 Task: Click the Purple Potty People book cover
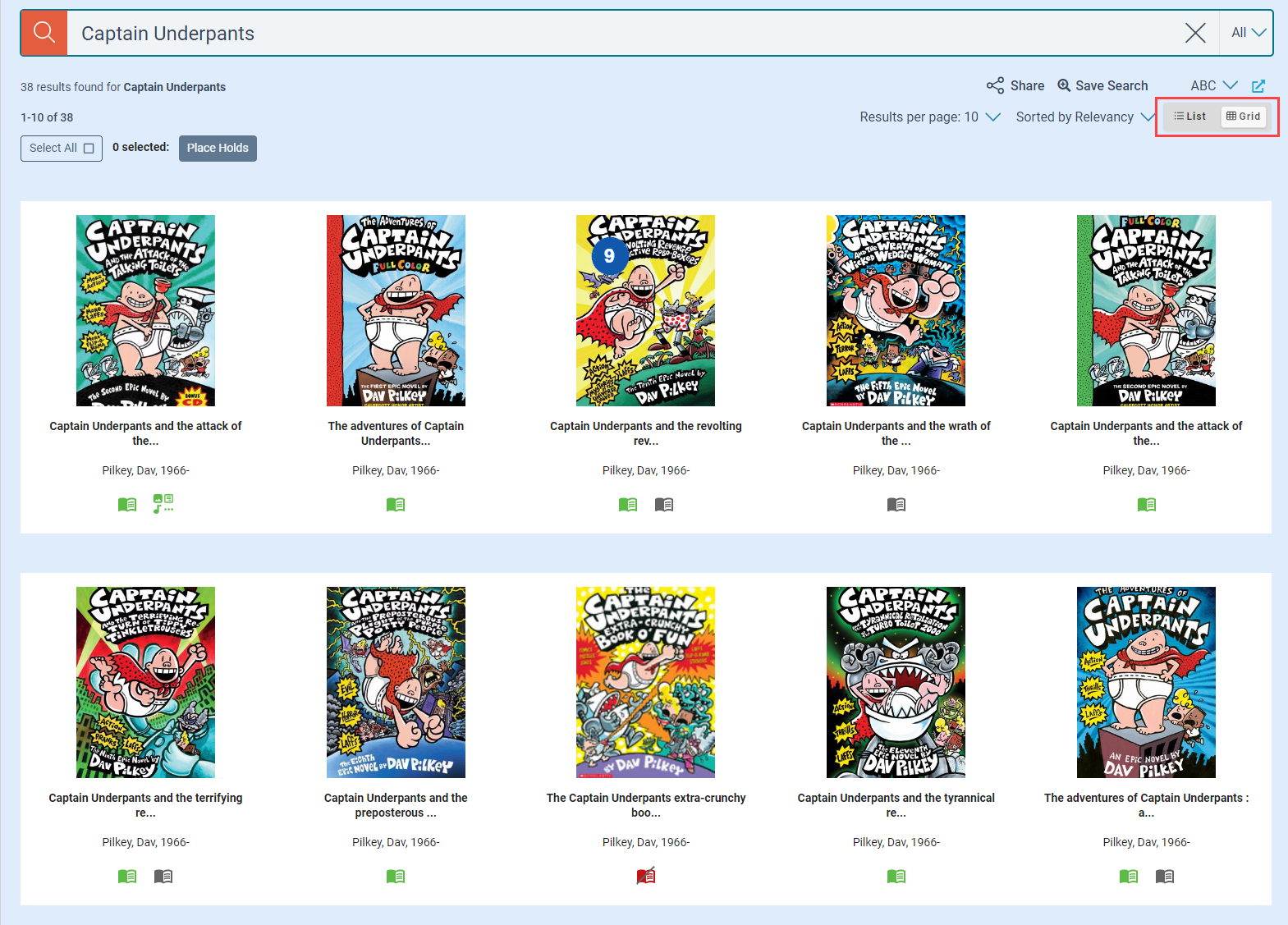click(x=396, y=682)
